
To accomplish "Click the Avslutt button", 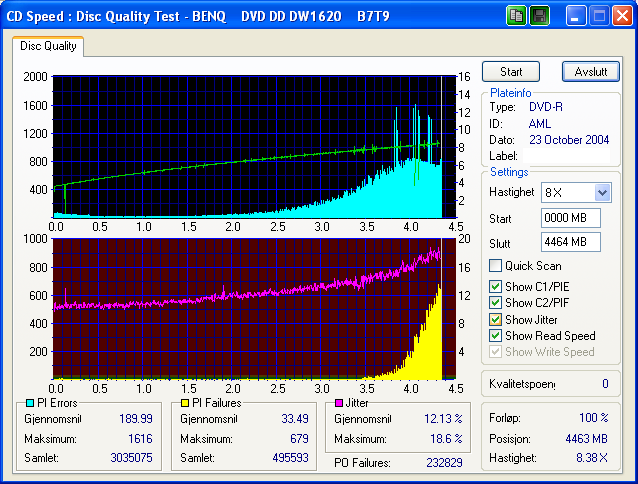I will coord(591,72).
